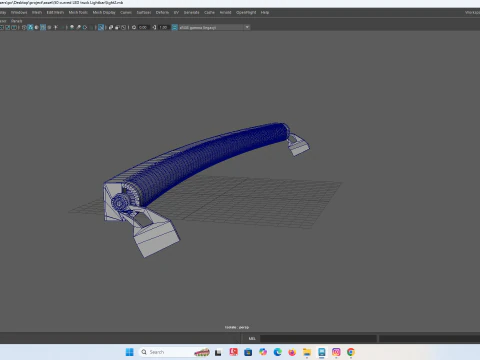Open Firefox from the taskbar
The width and height of the screenshot is (480, 360).
292,352
